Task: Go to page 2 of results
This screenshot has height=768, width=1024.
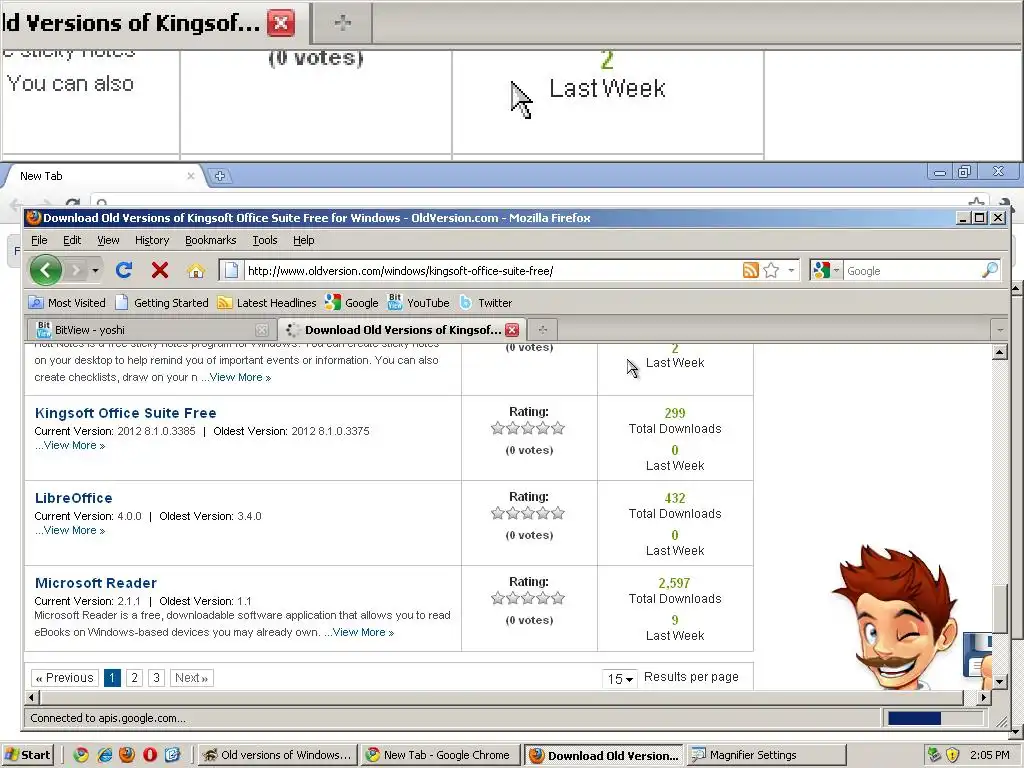Action: 135,678
